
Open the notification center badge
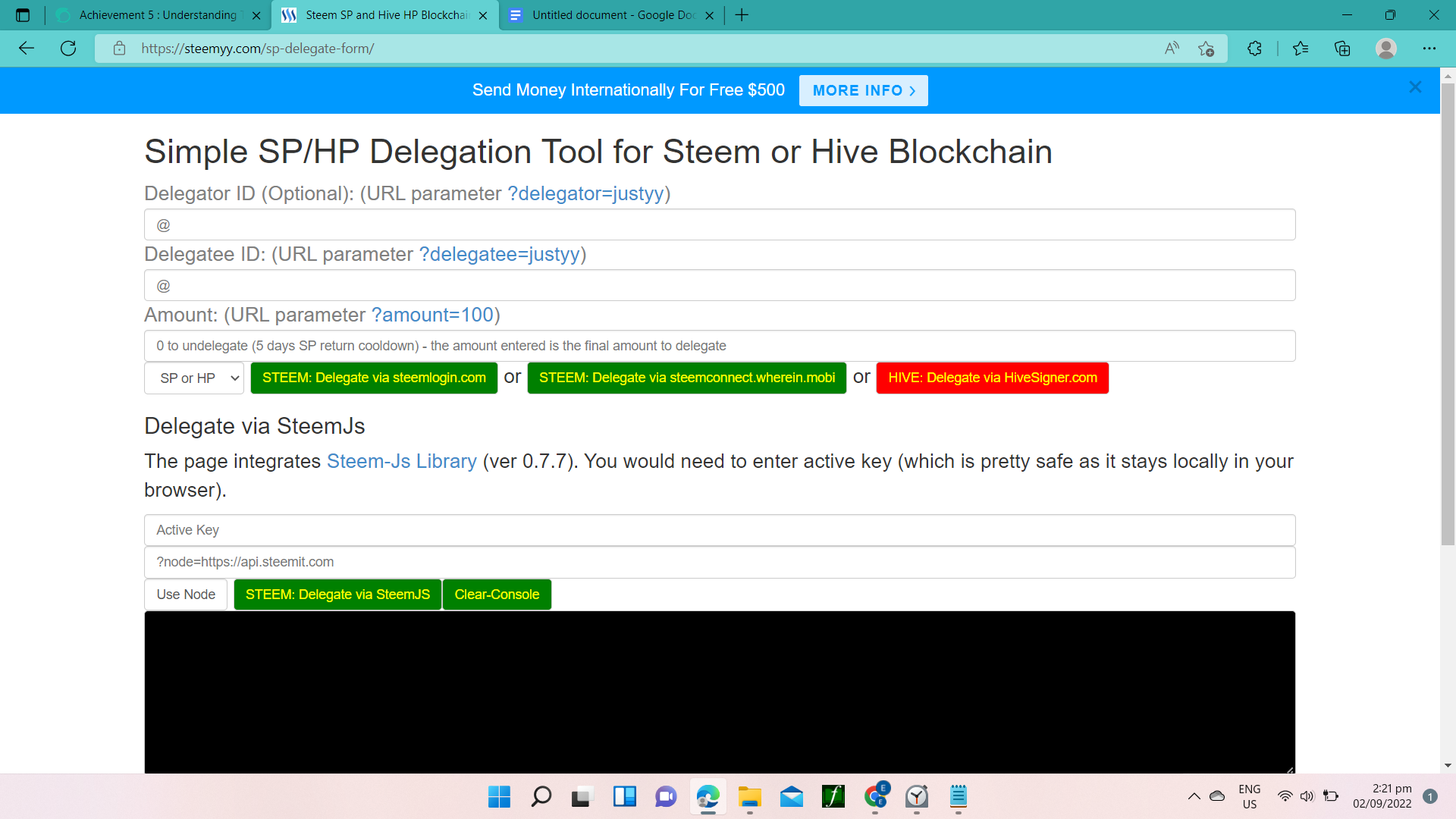pos(1430,796)
